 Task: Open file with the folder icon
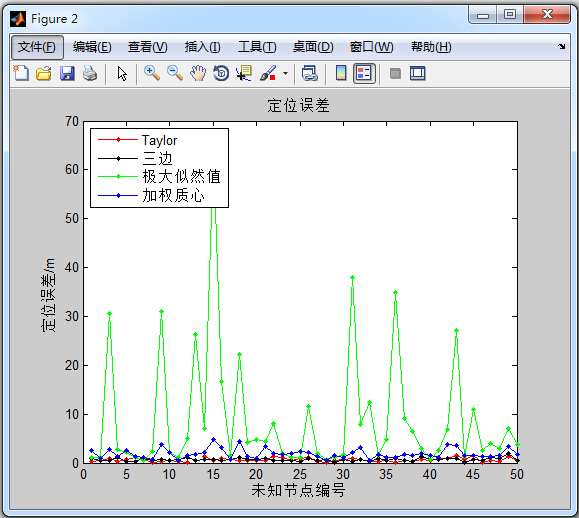tap(44, 73)
